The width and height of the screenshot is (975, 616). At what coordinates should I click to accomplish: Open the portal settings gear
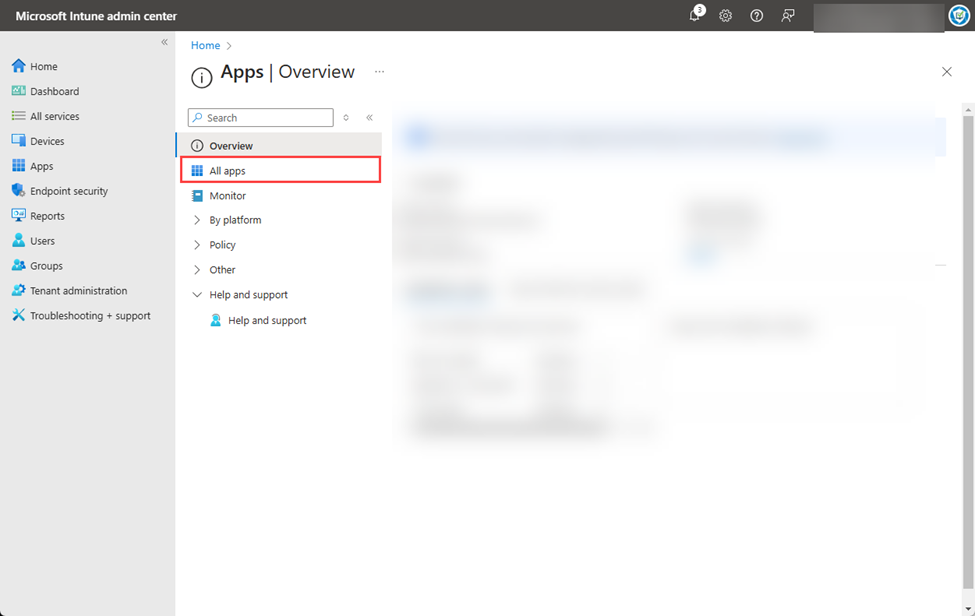(725, 16)
